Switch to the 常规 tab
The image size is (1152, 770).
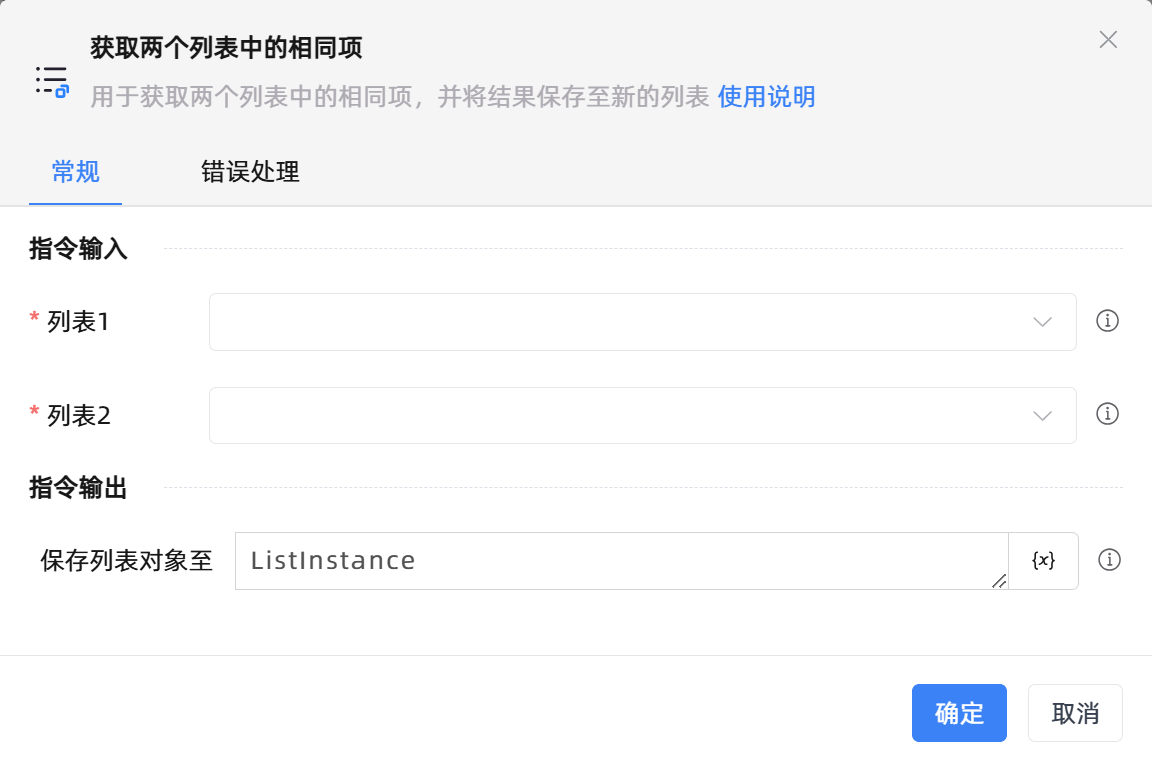[76, 172]
